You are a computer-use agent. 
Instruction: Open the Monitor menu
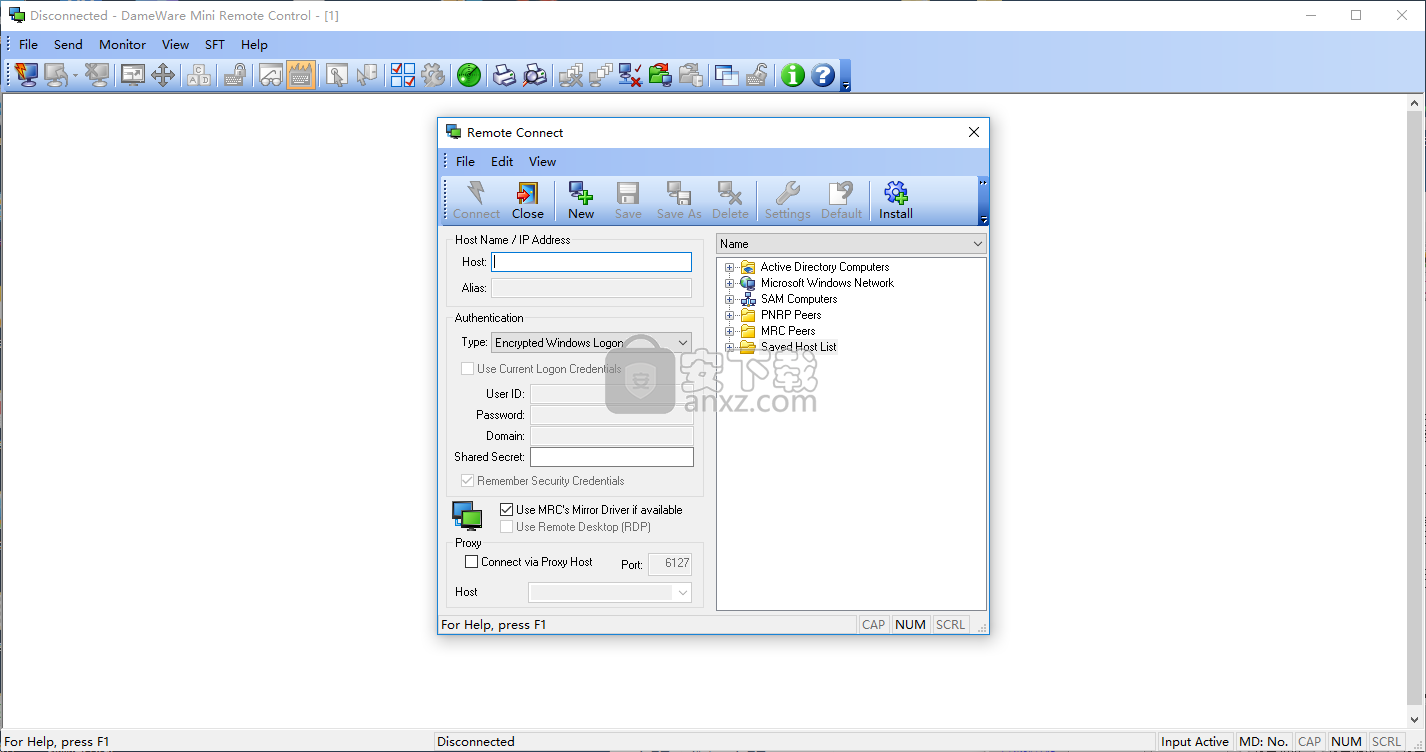[122, 44]
